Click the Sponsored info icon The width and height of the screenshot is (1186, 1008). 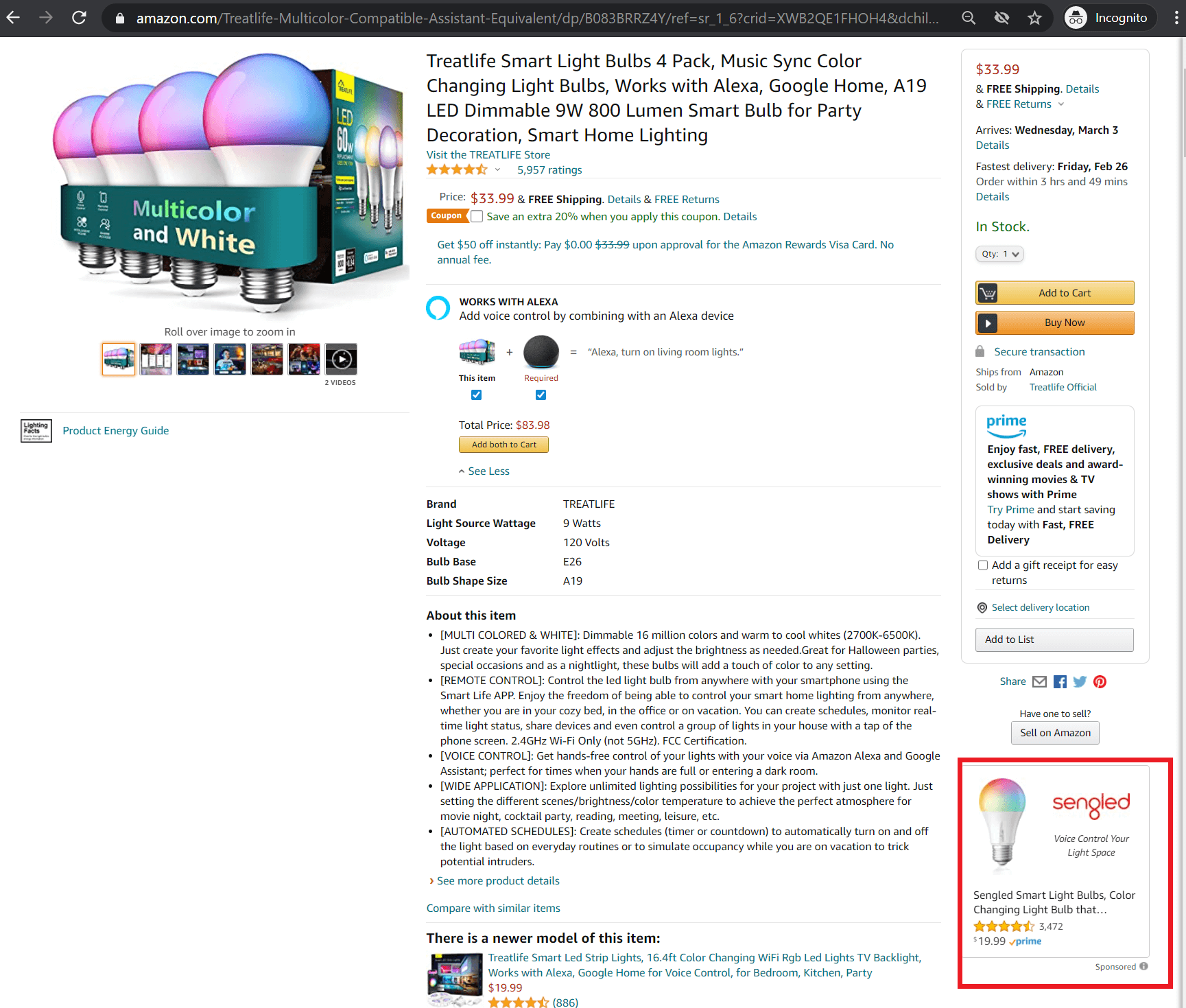[x=1143, y=966]
